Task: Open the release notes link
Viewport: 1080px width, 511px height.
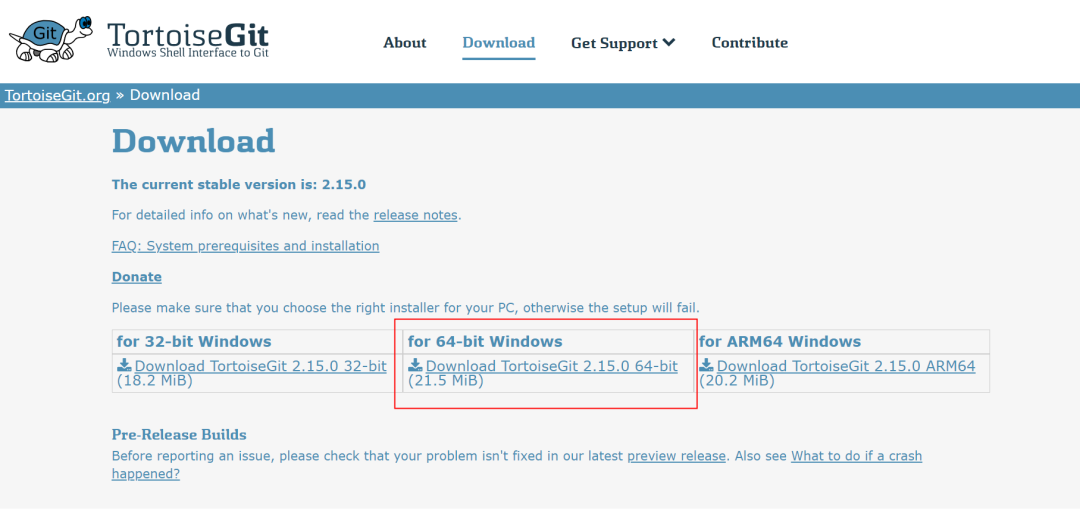Action: point(415,215)
